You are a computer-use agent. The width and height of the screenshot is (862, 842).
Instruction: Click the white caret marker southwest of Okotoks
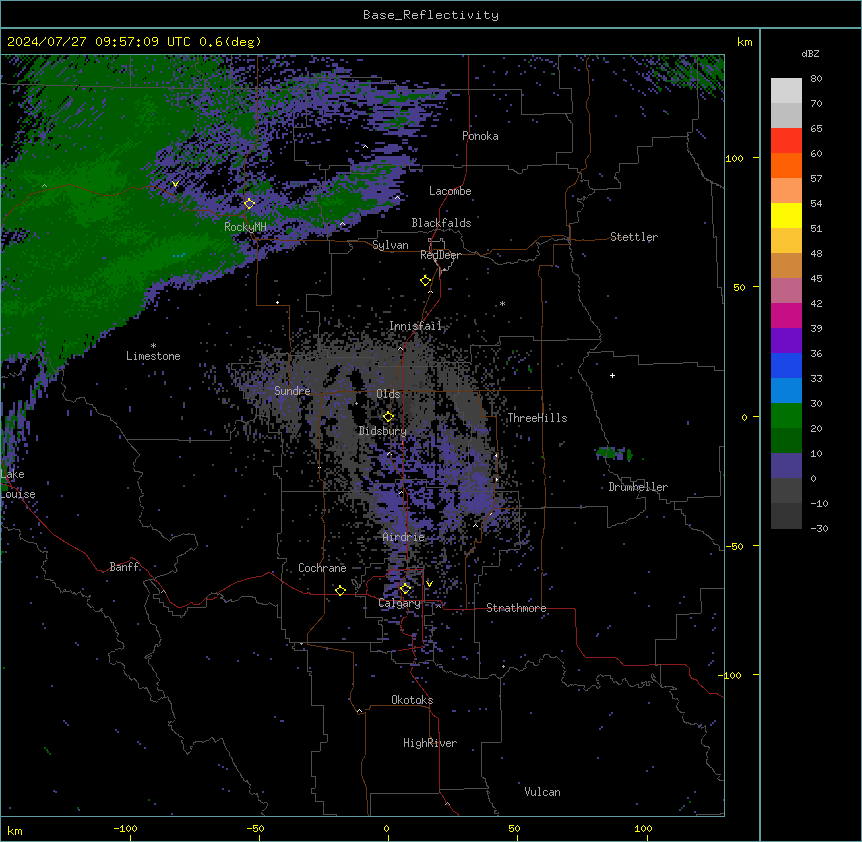[x=360, y=711]
